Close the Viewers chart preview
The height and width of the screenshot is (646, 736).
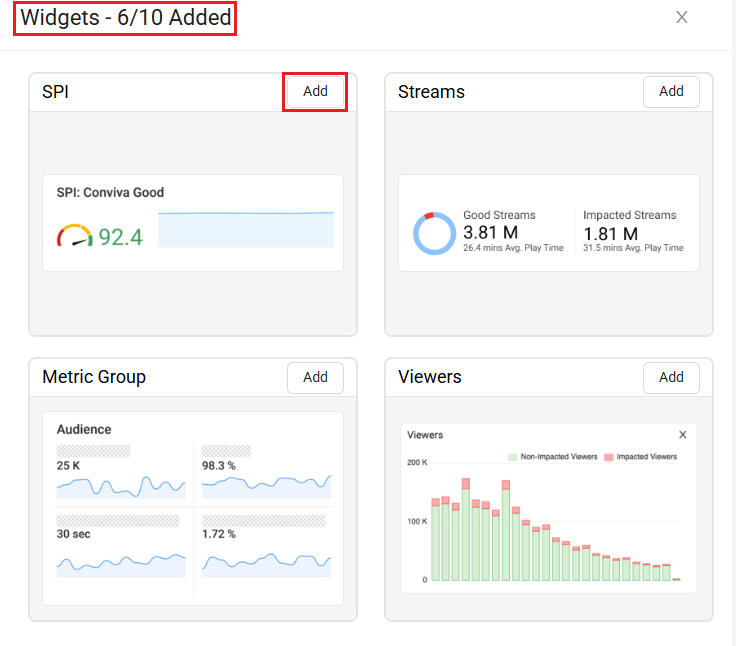pos(682,435)
